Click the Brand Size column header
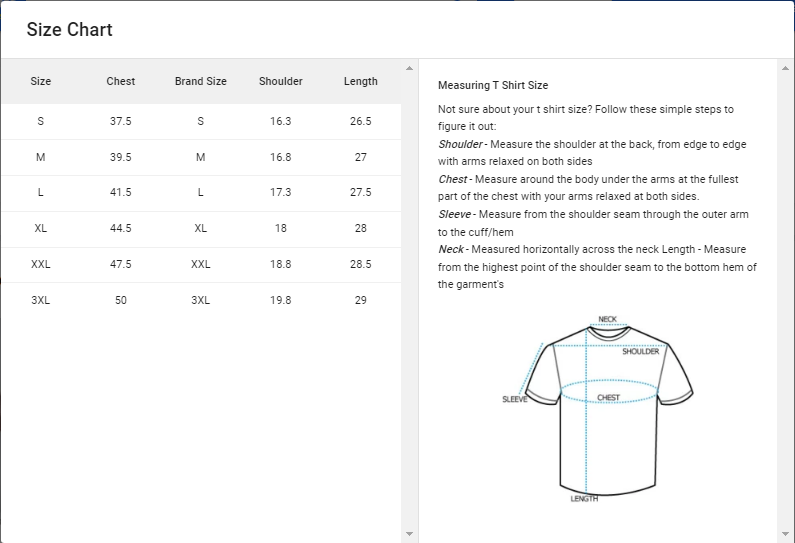The height and width of the screenshot is (543, 795). [x=201, y=81]
